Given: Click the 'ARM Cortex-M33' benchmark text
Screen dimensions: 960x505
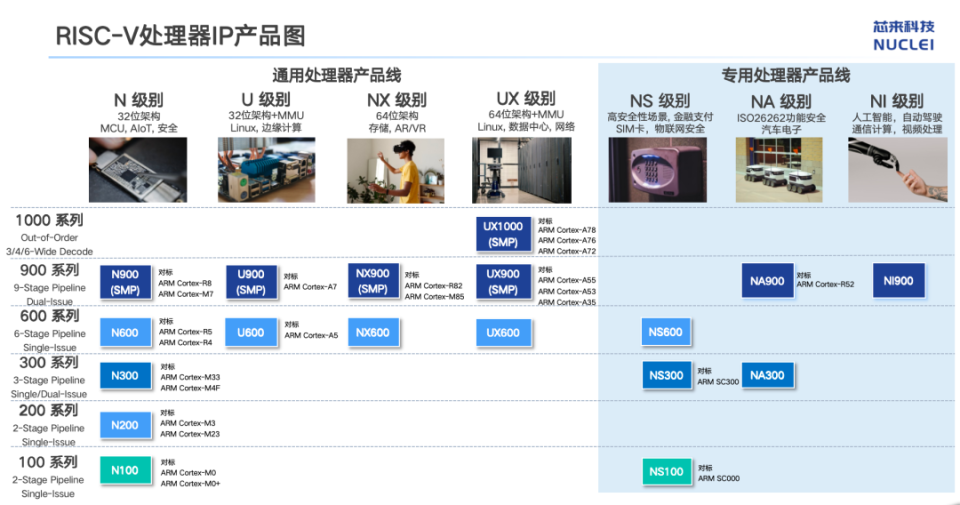Looking at the screenshot, I should [190, 378].
